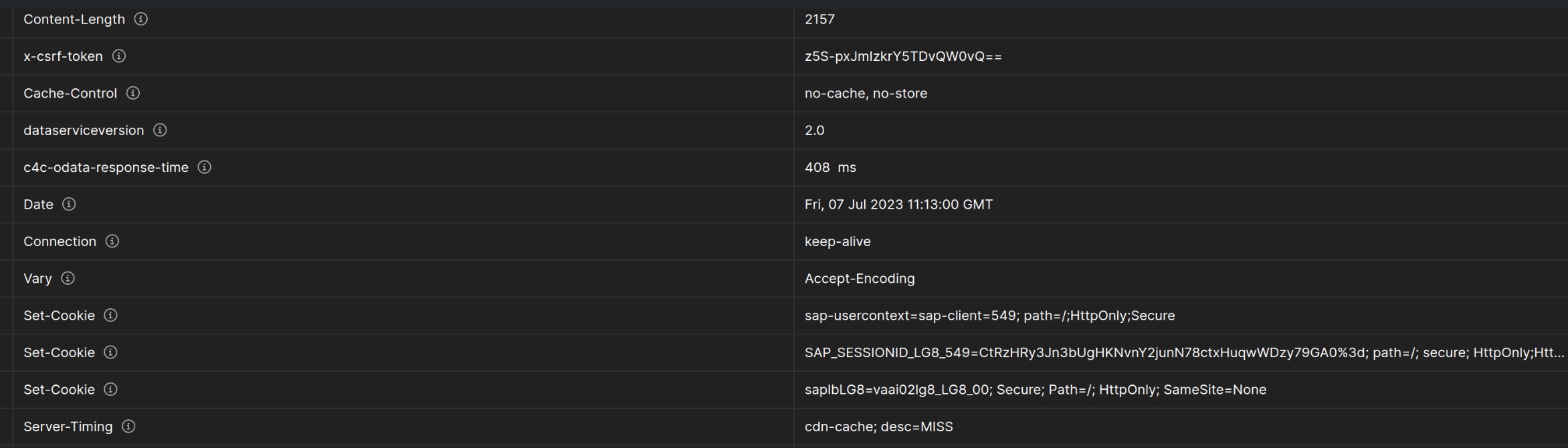Viewport: 1568px width, 448px height.
Task: Click the info icon next to x-csrf-token
Action: [x=118, y=56]
